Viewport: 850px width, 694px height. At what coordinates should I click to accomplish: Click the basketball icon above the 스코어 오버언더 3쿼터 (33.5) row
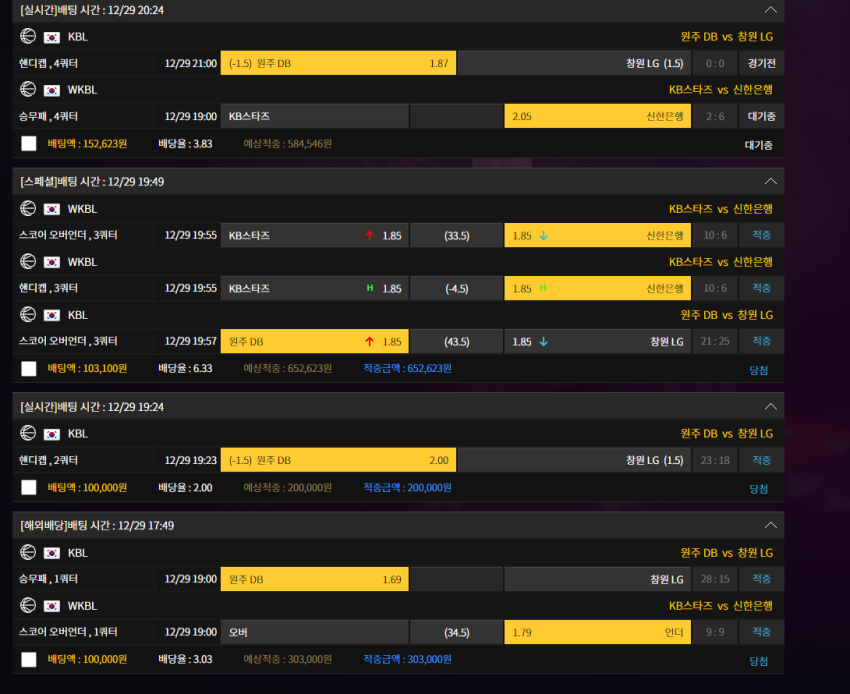(x=28, y=209)
